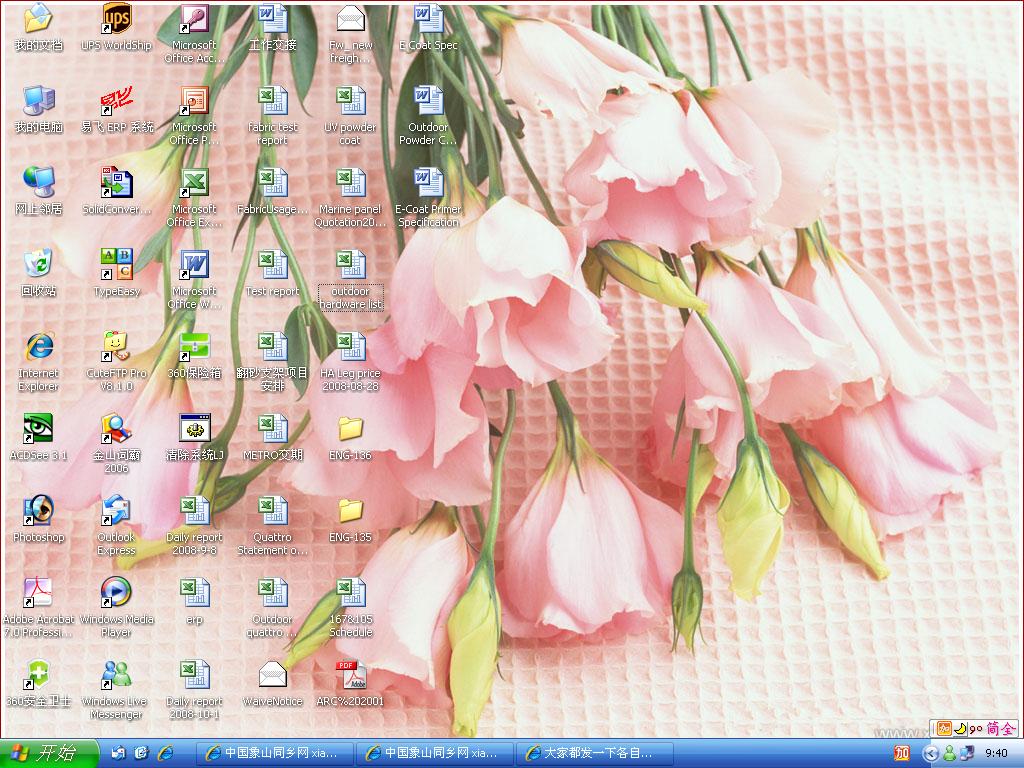Select Outdoor Powder C... Word document
The height and width of the screenshot is (768, 1024).
(428, 116)
